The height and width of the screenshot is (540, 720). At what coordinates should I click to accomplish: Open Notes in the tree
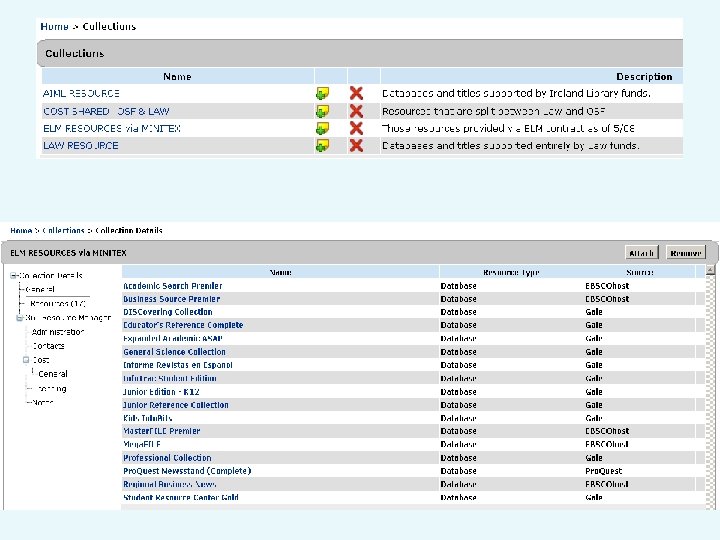(x=43, y=402)
